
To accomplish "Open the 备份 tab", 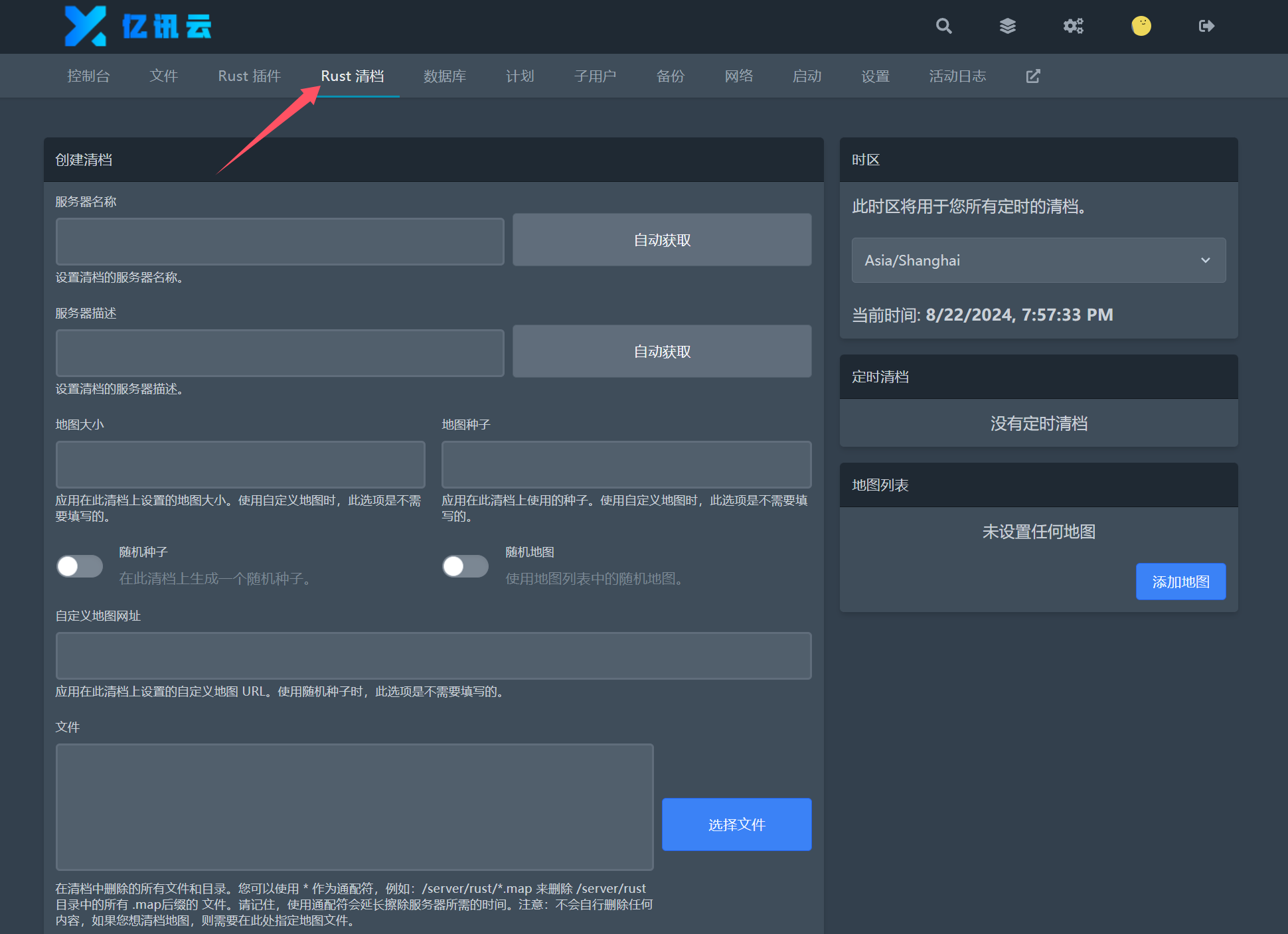I will 670,76.
